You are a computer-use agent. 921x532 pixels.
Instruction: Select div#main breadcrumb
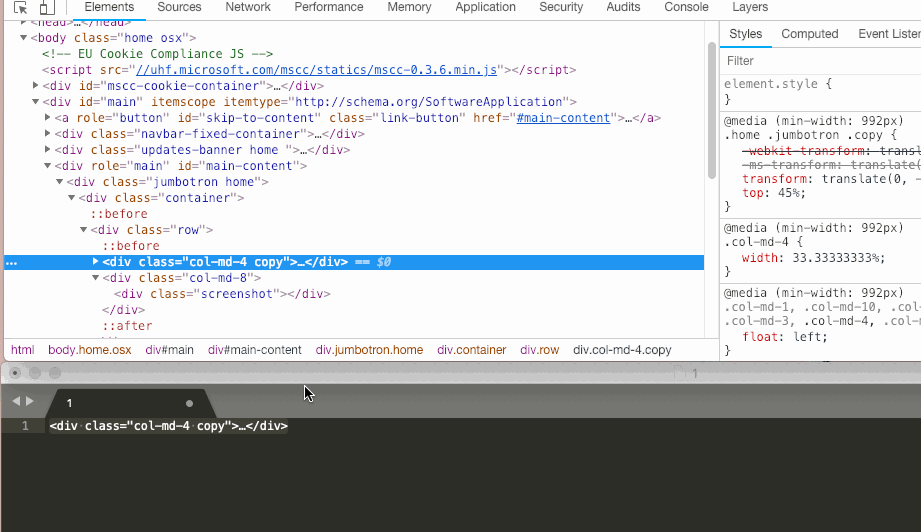(170, 350)
